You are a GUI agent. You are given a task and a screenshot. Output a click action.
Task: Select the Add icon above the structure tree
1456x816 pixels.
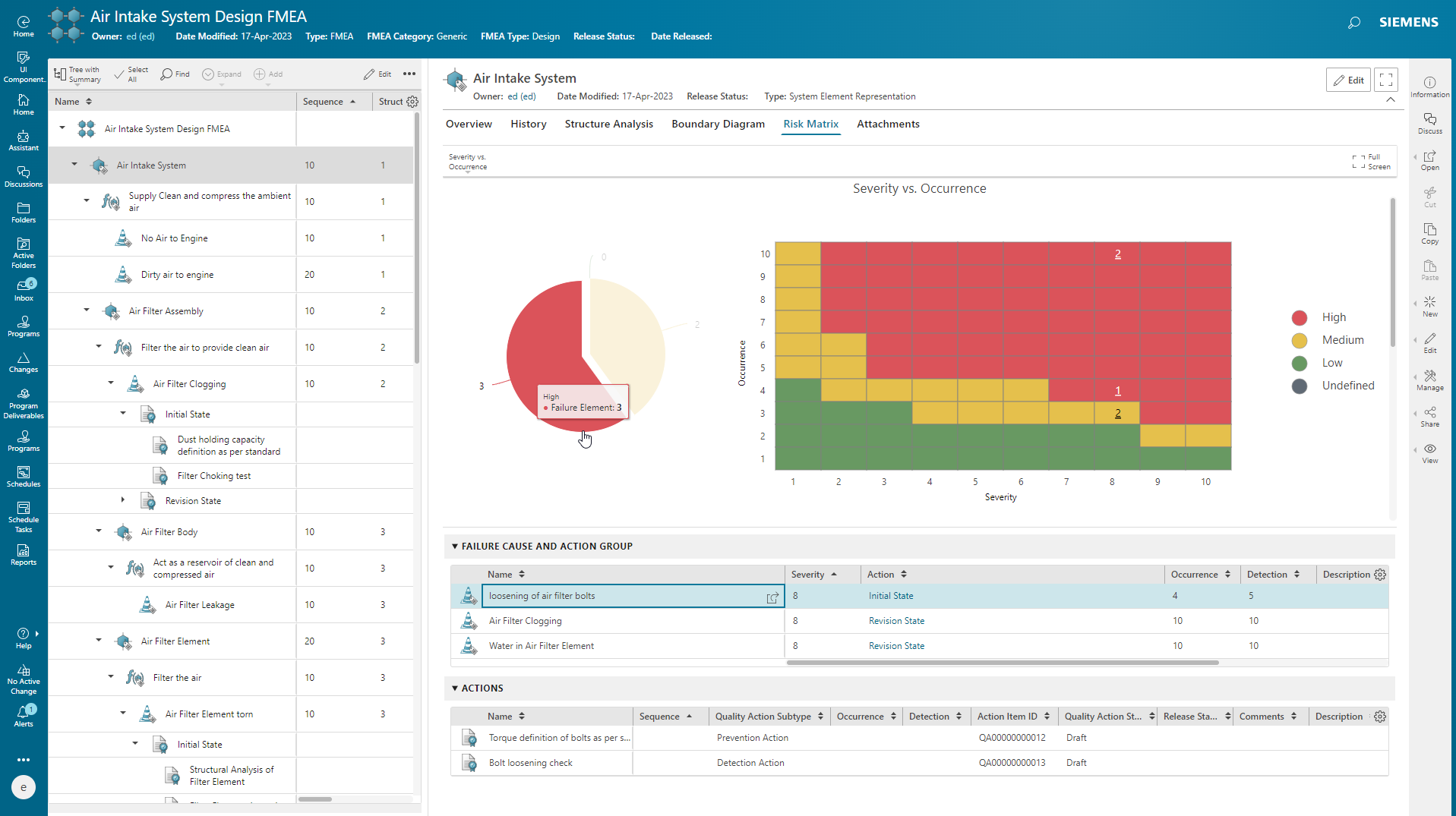(x=267, y=74)
